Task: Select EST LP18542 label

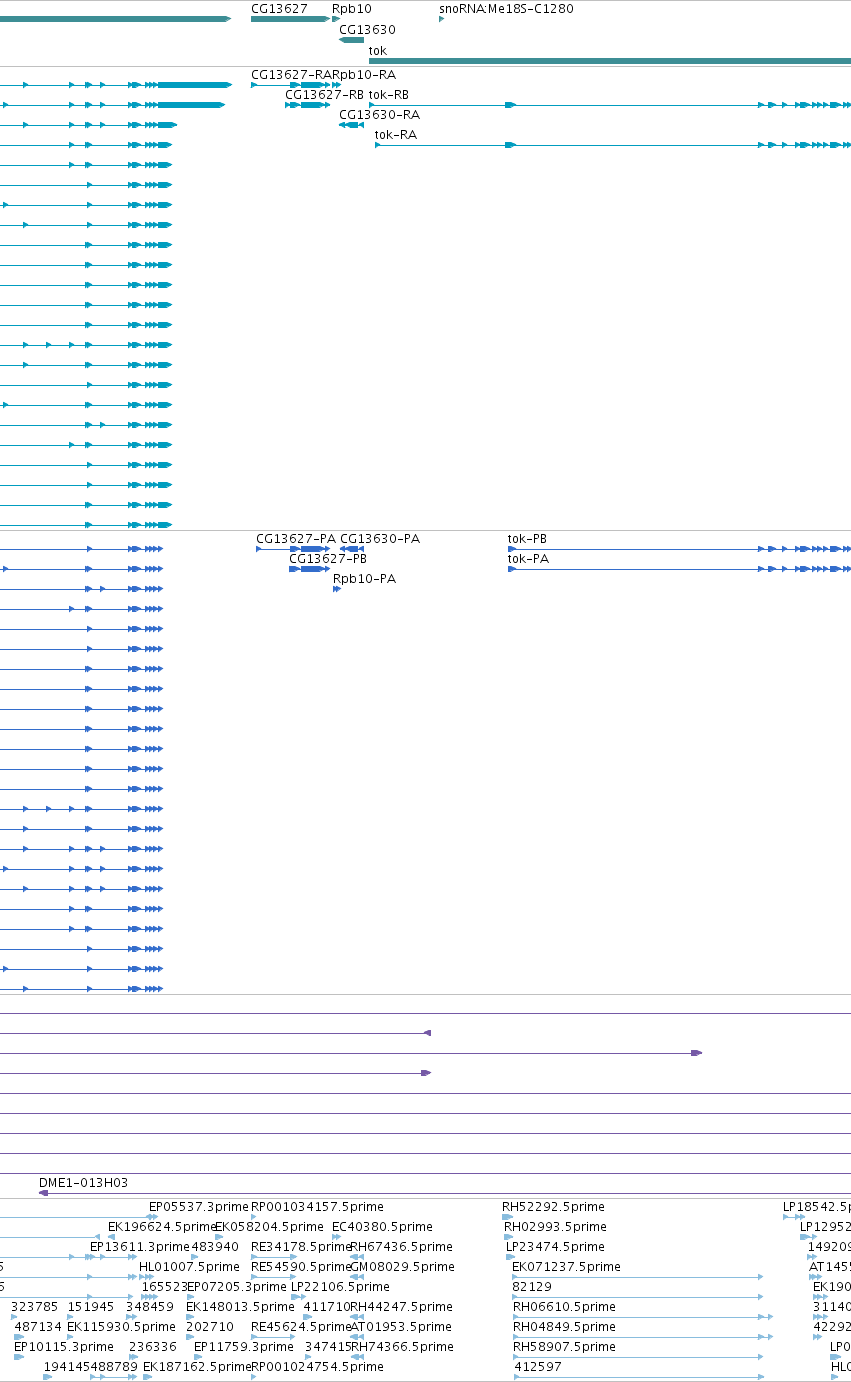Action: (816, 1206)
